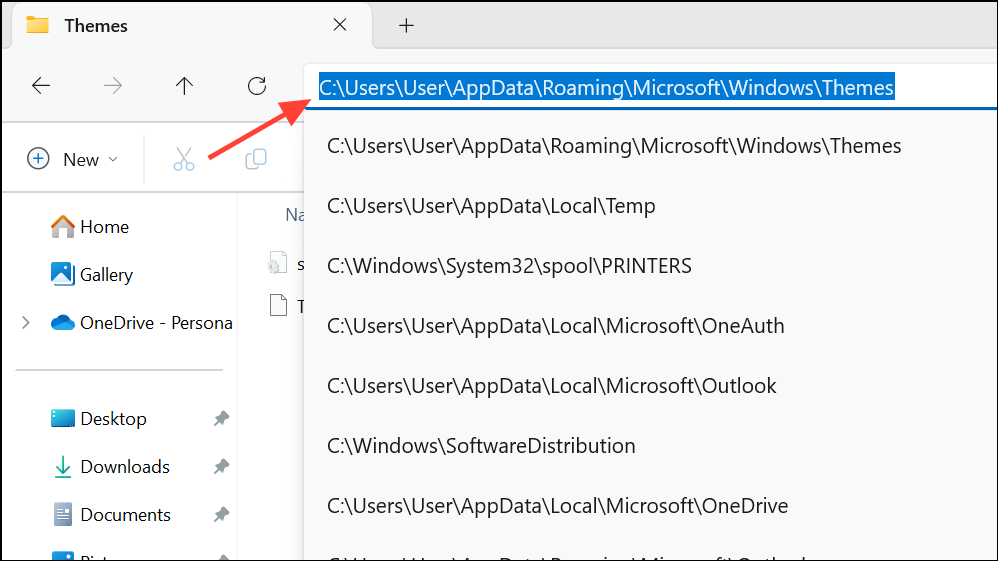Close the Themes tab
The height and width of the screenshot is (561, 998).
[340, 25]
